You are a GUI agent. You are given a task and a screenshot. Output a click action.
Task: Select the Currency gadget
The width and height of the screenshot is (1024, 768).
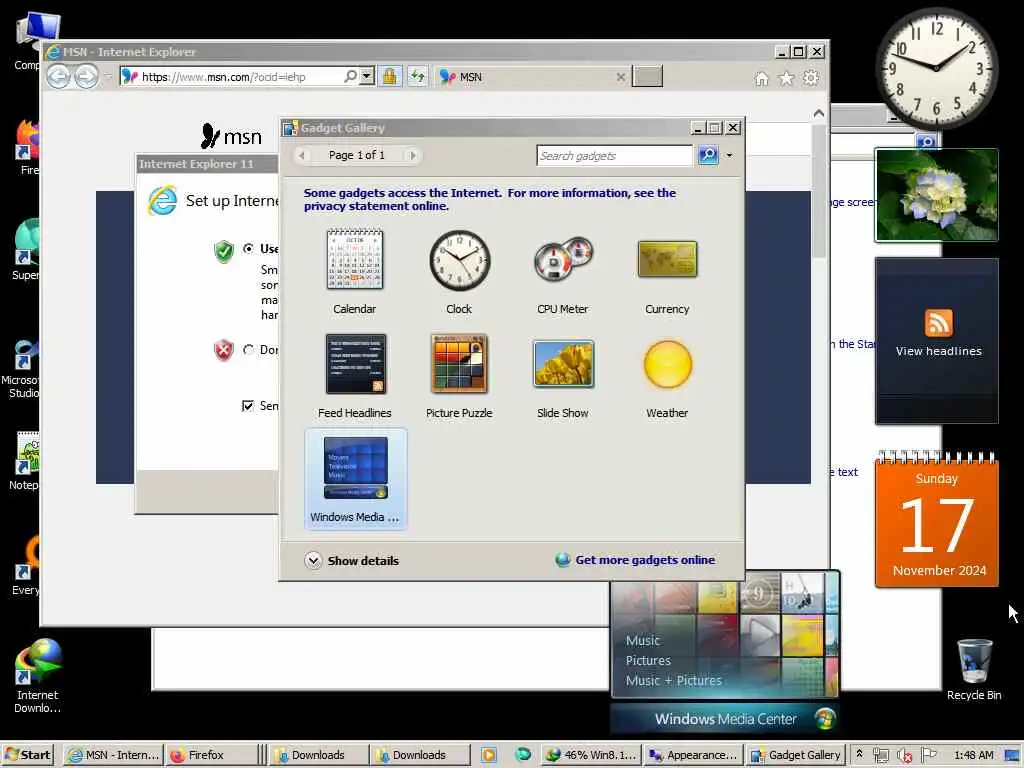(x=667, y=272)
